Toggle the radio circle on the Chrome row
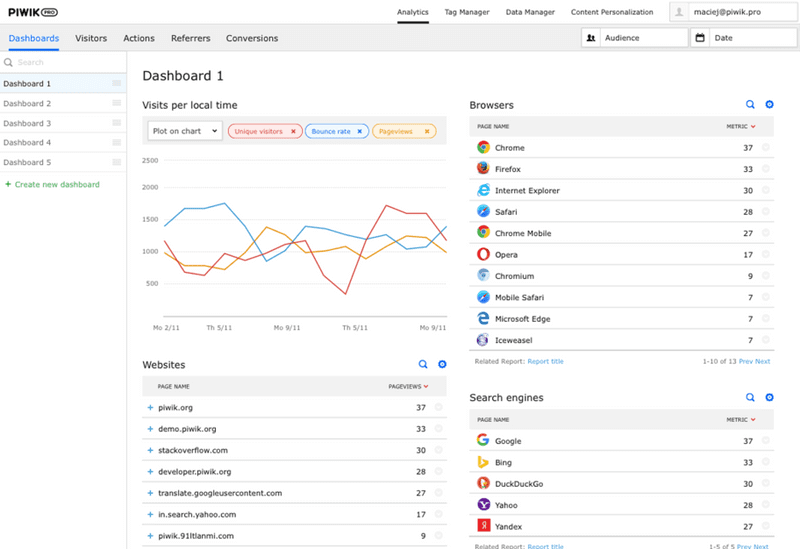This screenshot has height=549, width=800. click(766, 148)
